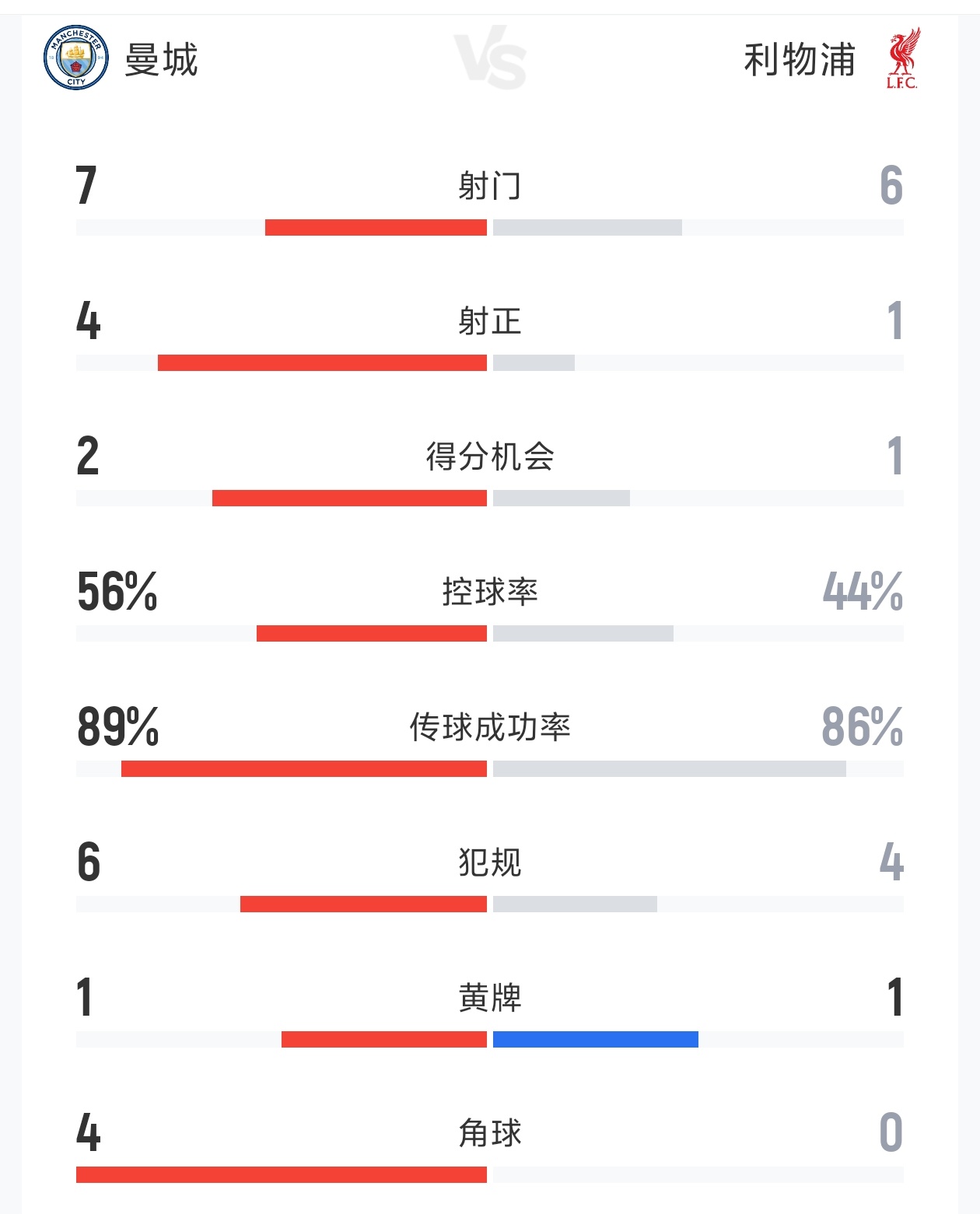Screen dimensions: 980x1214
Task: Tap the 86% pass accuracy value
Action: [862, 727]
